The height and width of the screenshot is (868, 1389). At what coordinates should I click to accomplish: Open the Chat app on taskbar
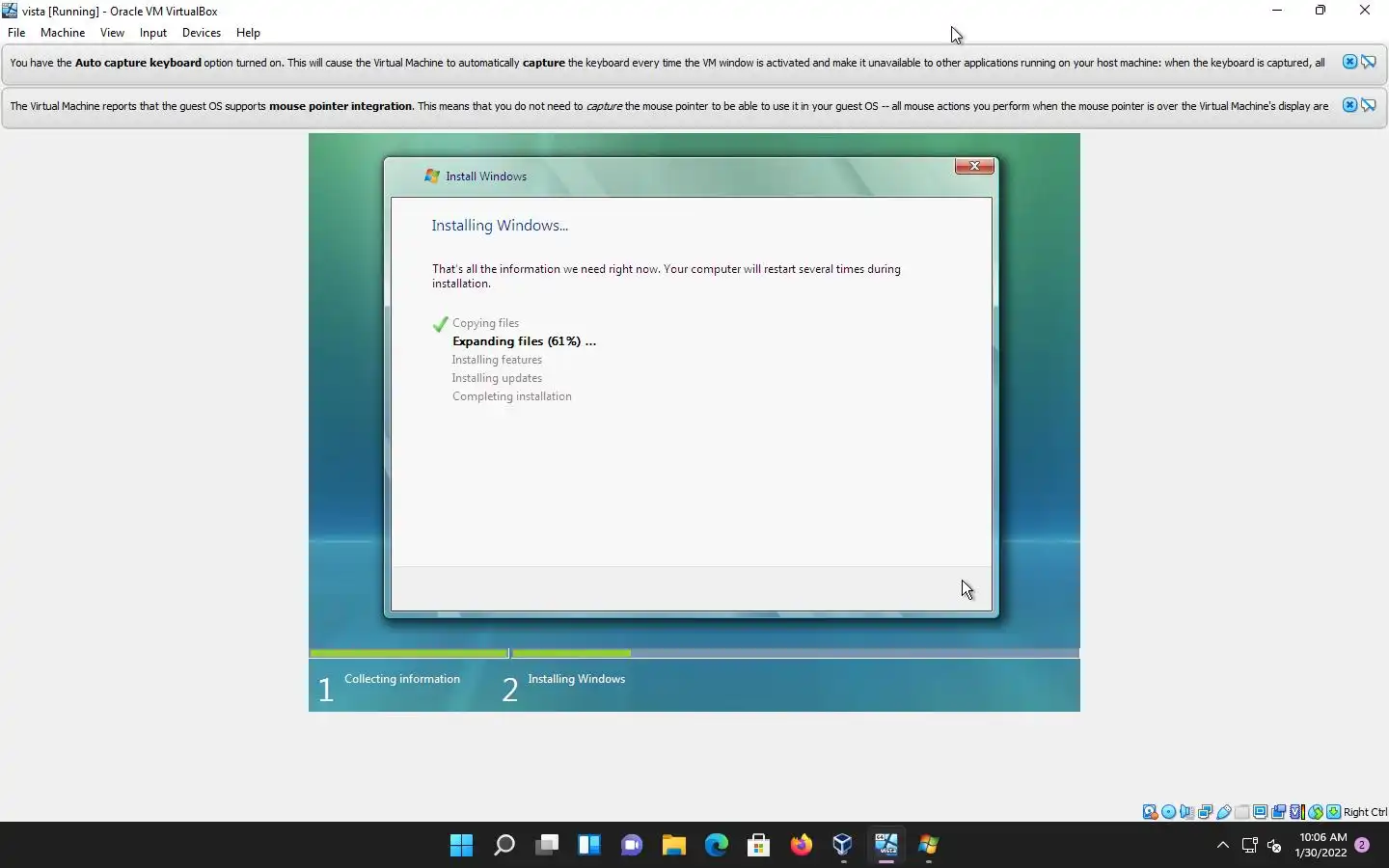[x=632, y=846]
